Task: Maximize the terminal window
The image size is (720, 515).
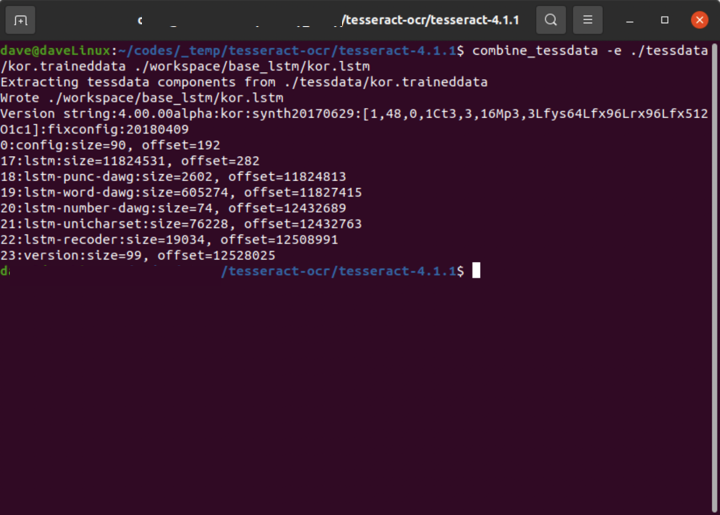Action: point(664,20)
